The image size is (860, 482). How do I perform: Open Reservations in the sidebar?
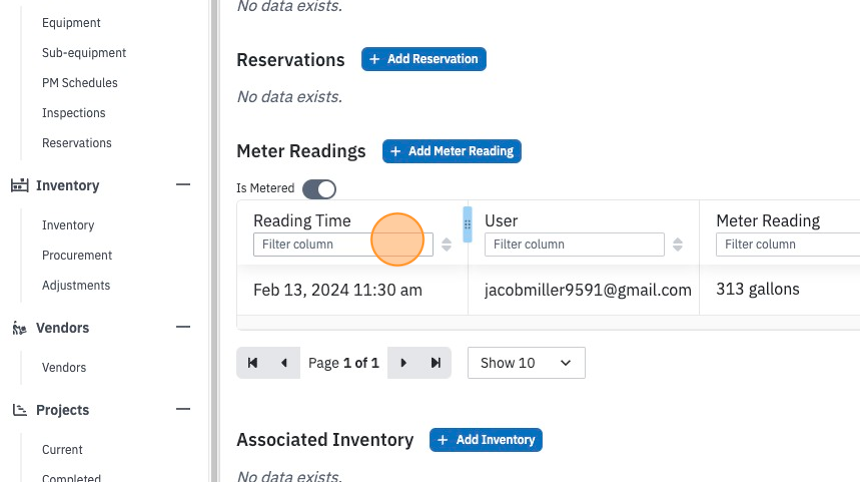click(x=77, y=143)
